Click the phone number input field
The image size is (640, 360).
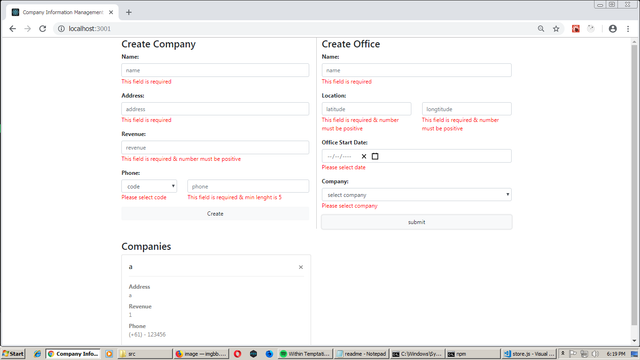(x=248, y=186)
